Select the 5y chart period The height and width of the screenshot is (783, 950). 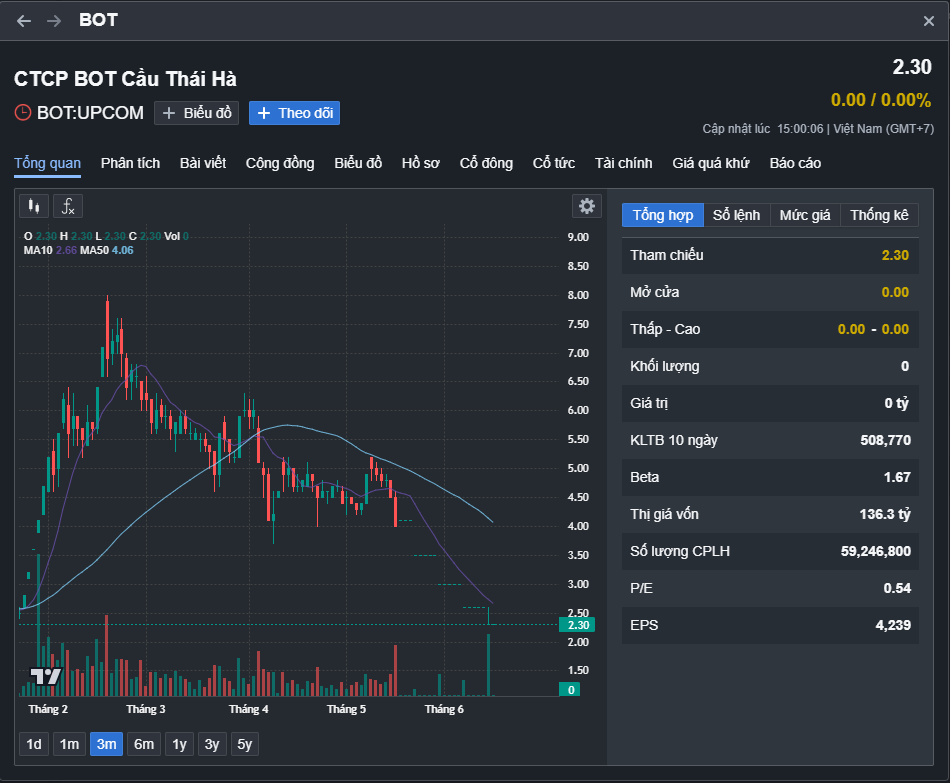click(x=244, y=744)
